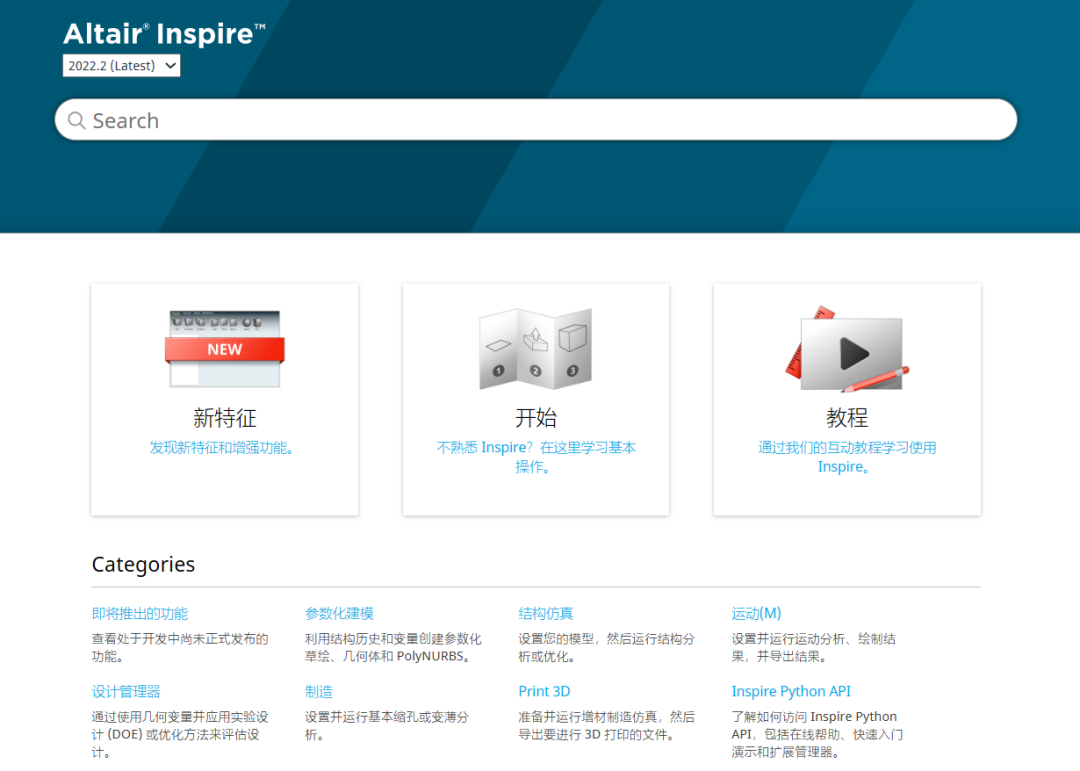1080x771 pixels.
Task: Click into the Search input field
Action: point(536,120)
